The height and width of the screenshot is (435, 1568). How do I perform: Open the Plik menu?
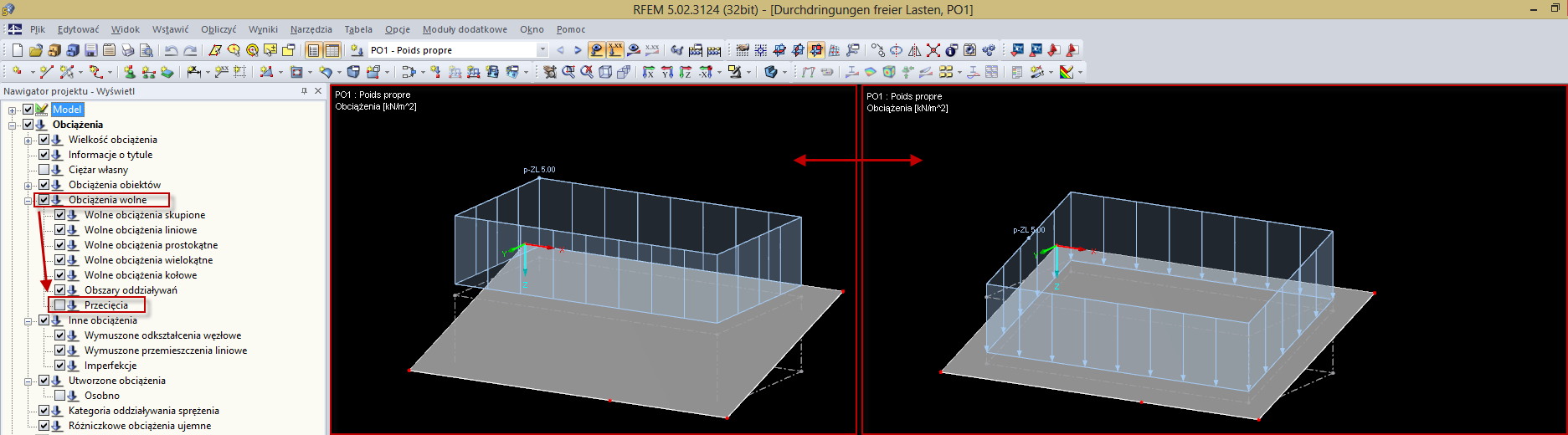(38, 29)
